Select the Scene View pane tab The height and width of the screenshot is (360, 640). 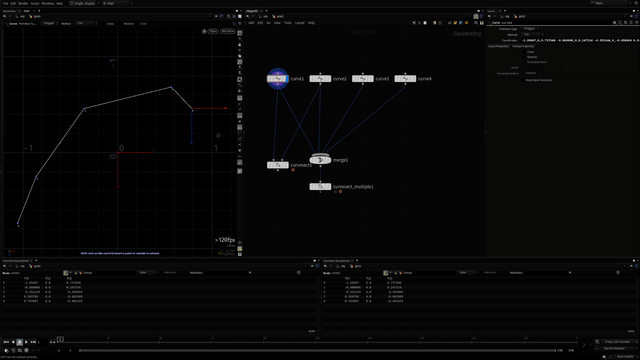coord(9,11)
